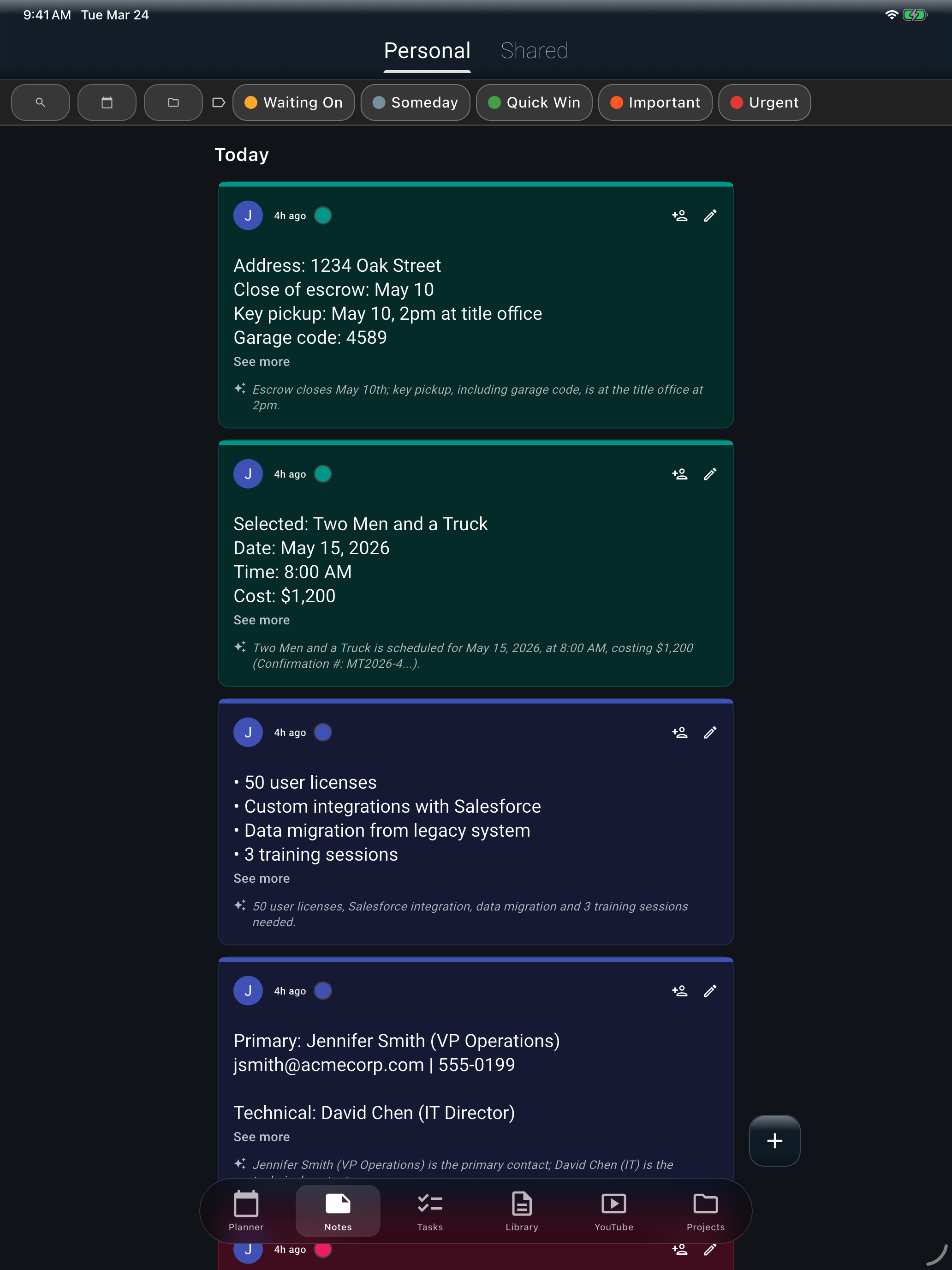Select the Quick Win filter

pyautogui.click(x=533, y=102)
